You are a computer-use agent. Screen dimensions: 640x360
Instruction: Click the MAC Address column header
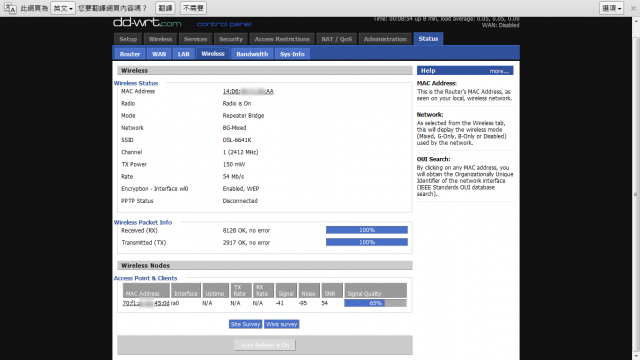click(146, 291)
